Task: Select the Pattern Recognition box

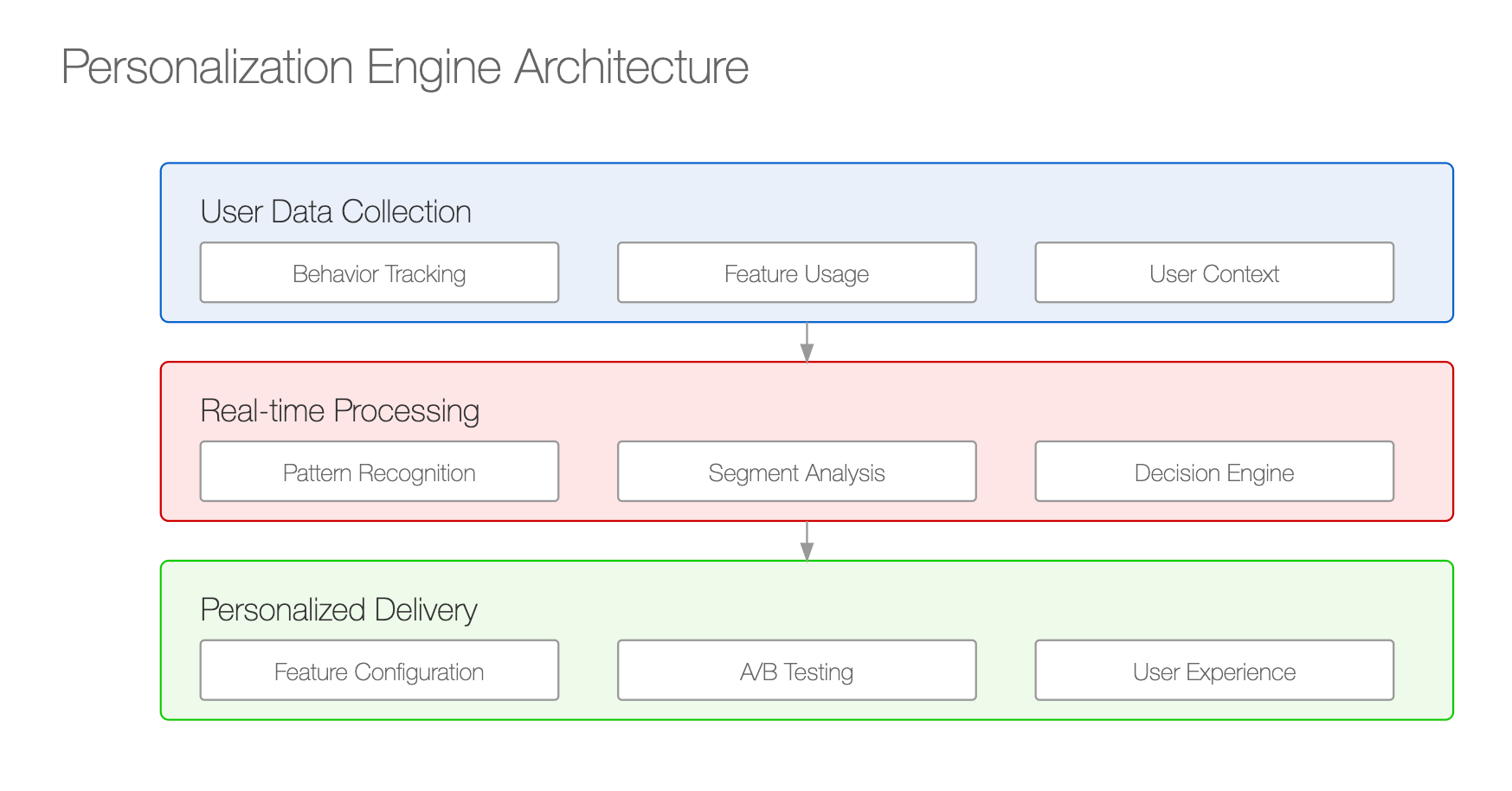Action: coord(379,472)
